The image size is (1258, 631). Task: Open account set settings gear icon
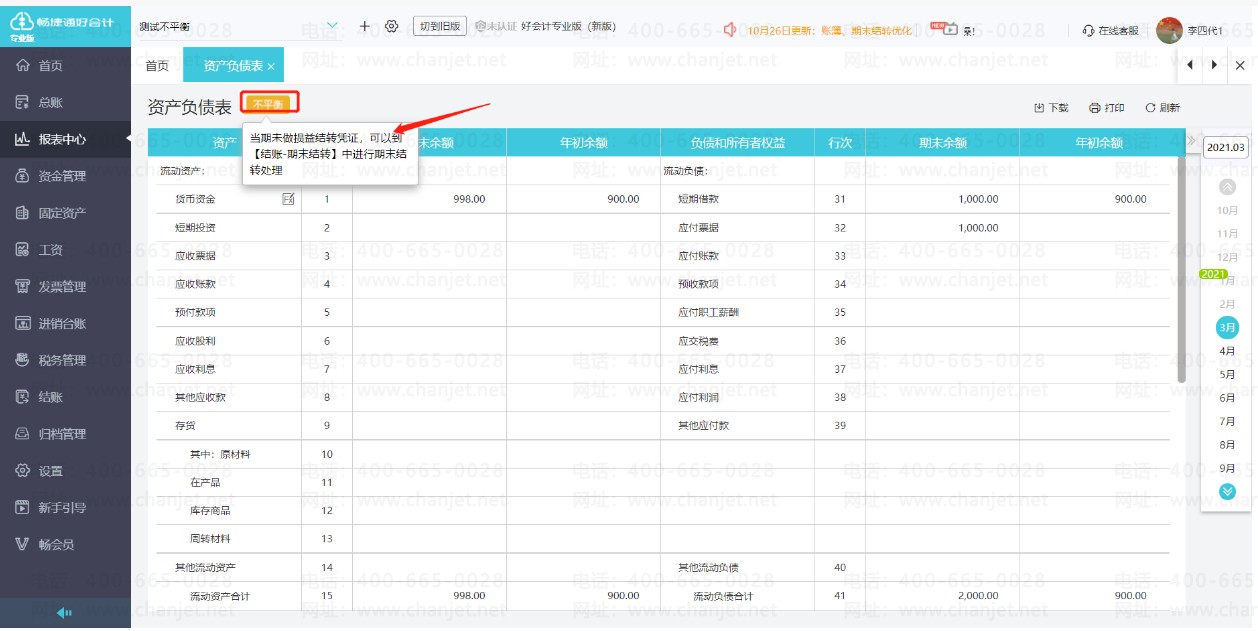pyautogui.click(x=392, y=26)
